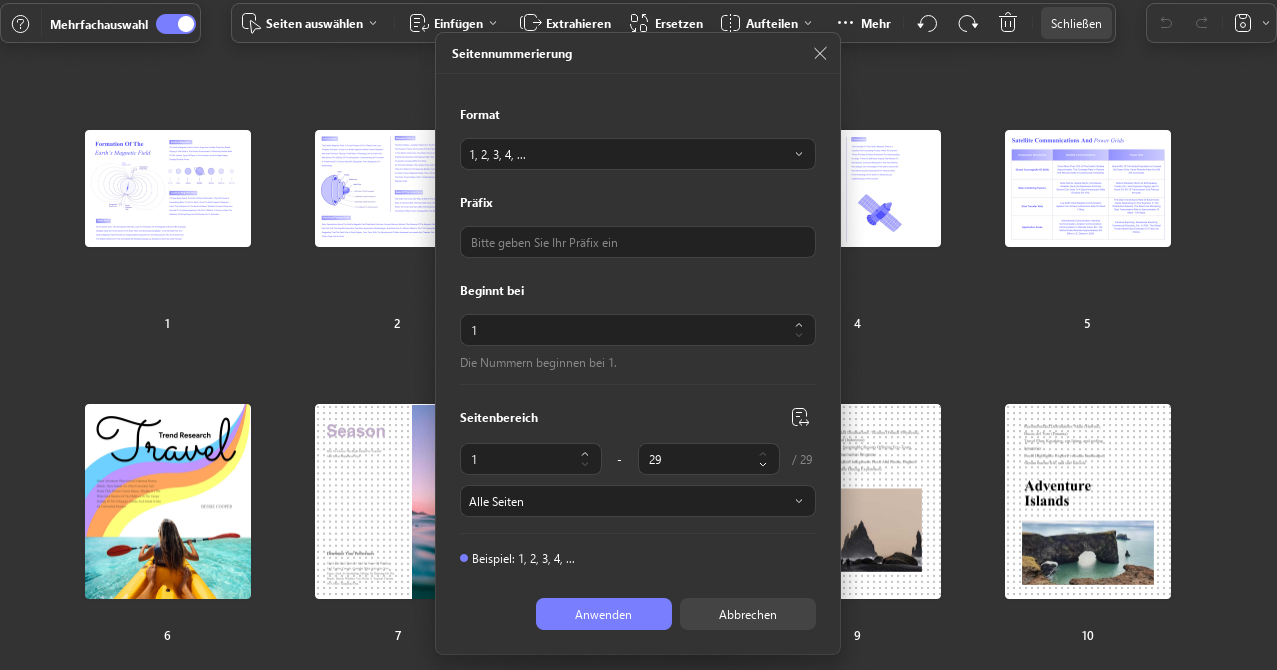Click the redo arrow icon

click(1202, 23)
